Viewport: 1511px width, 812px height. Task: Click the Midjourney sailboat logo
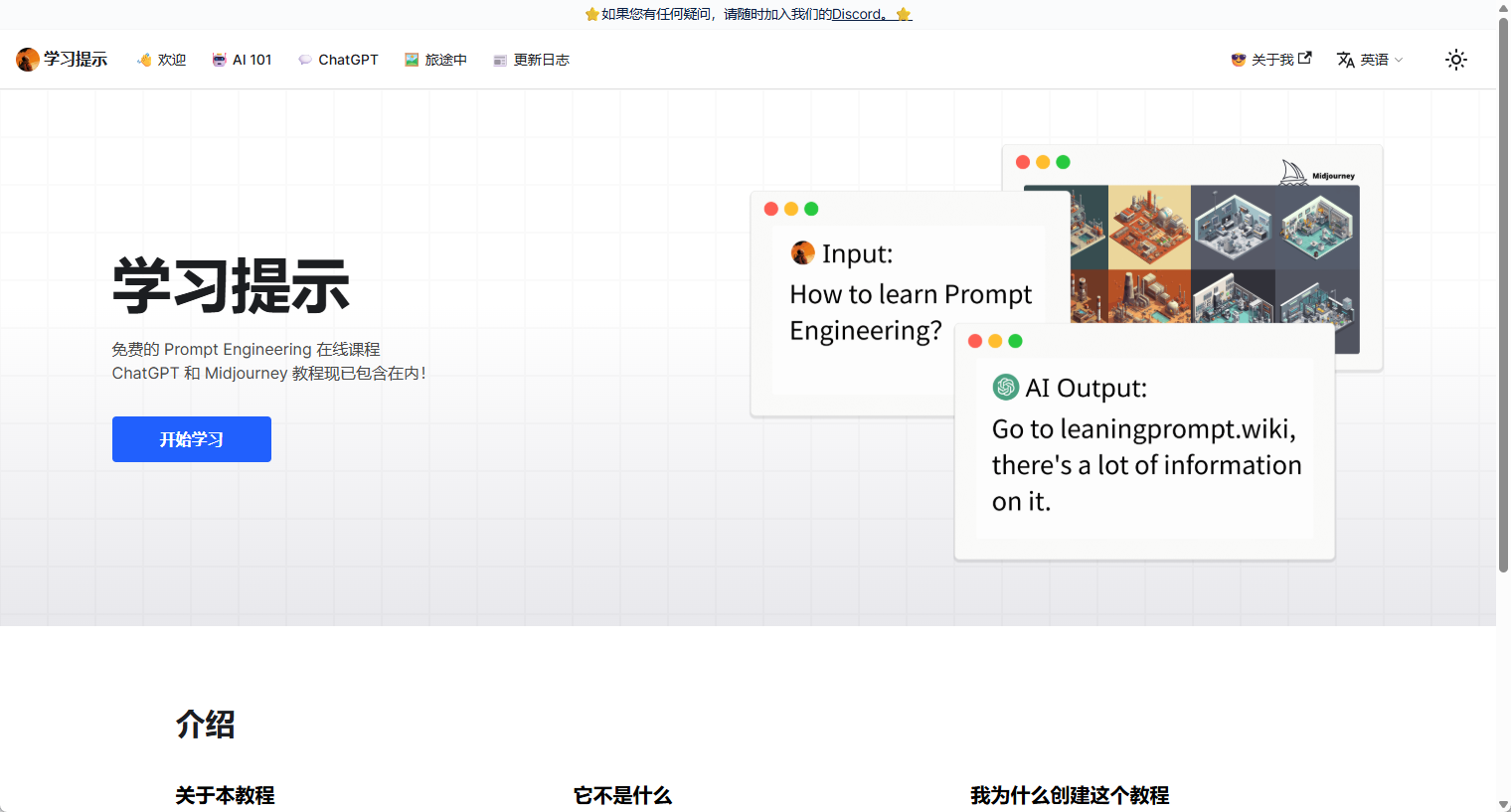1292,173
